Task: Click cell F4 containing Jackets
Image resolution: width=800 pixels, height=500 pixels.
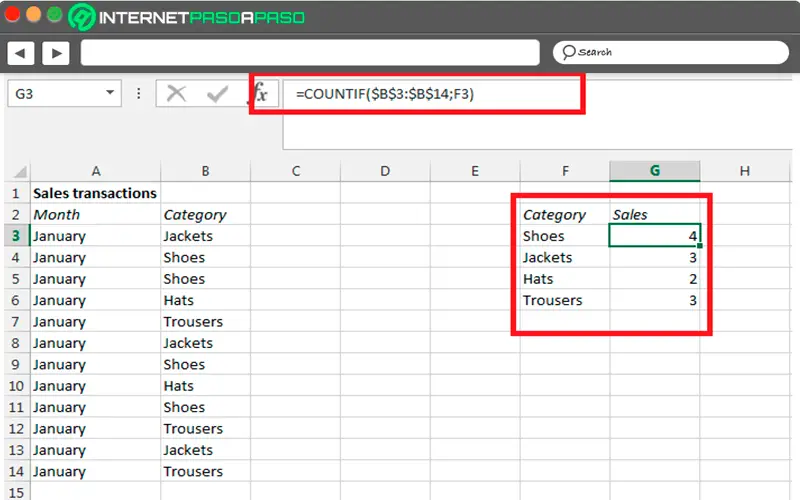Action: coord(565,258)
